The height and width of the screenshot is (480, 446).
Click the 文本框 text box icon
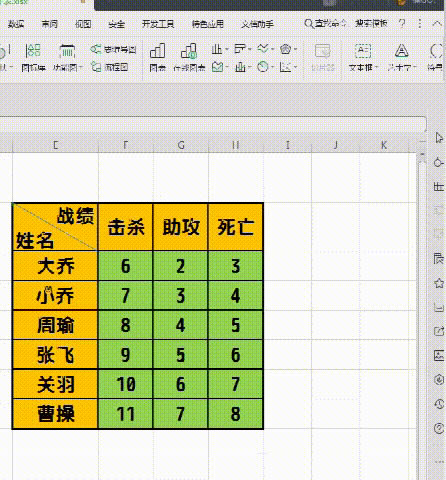pos(363,51)
